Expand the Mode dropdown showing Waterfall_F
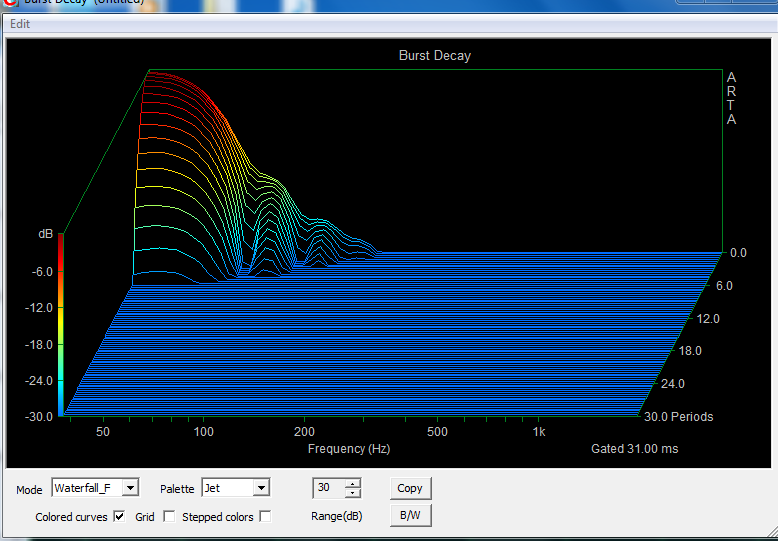This screenshot has width=778, height=541. [130, 488]
